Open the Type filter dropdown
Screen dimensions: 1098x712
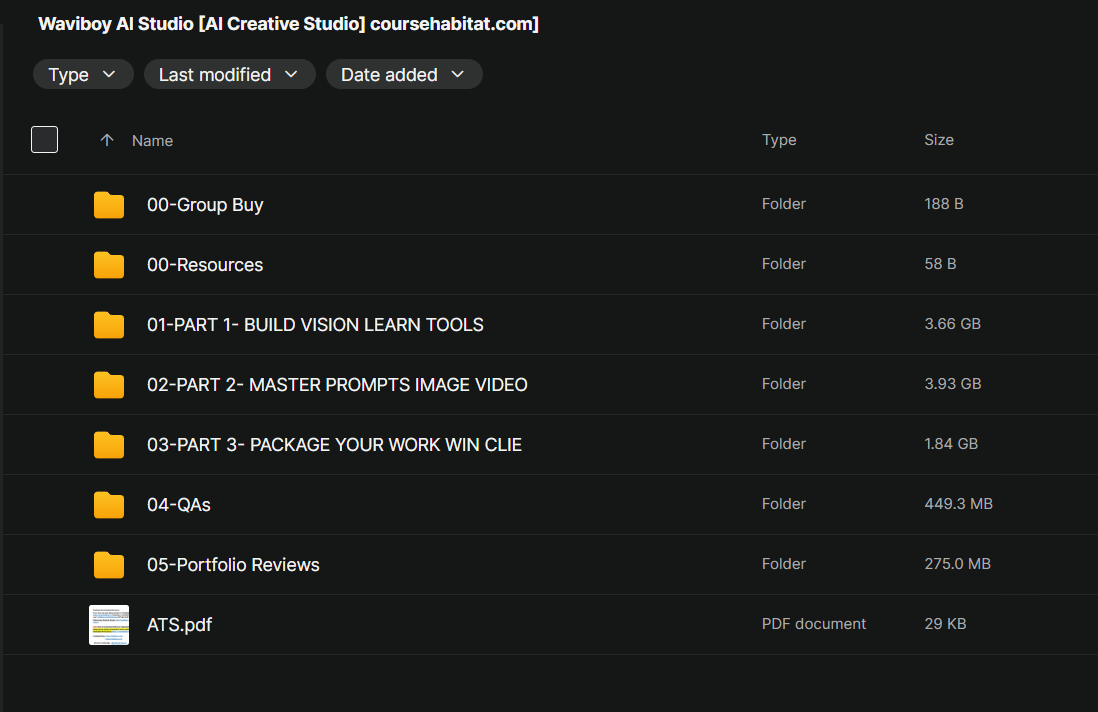[83, 75]
